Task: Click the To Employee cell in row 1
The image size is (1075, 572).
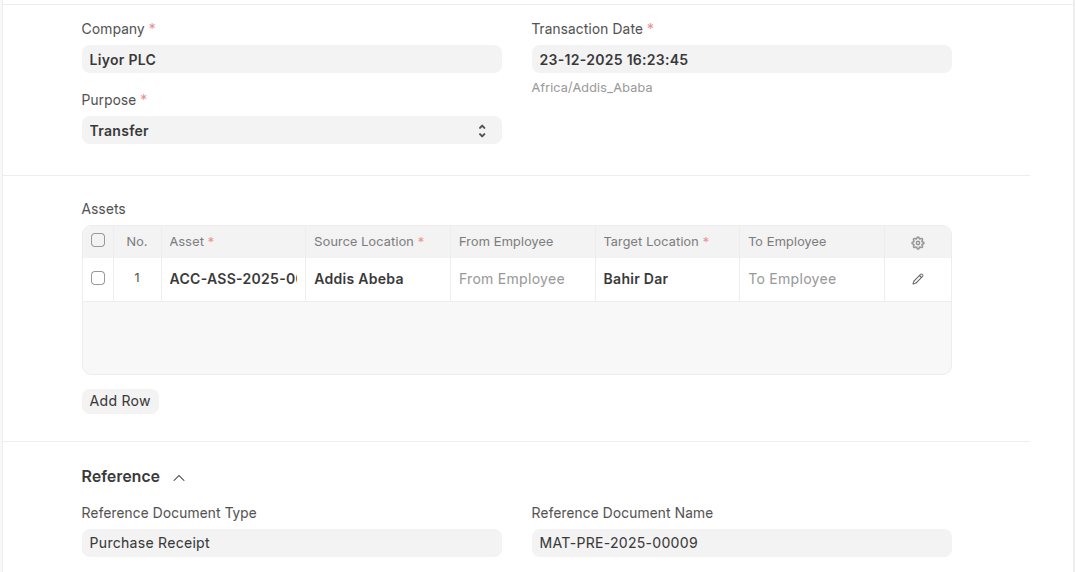Action: 812,279
